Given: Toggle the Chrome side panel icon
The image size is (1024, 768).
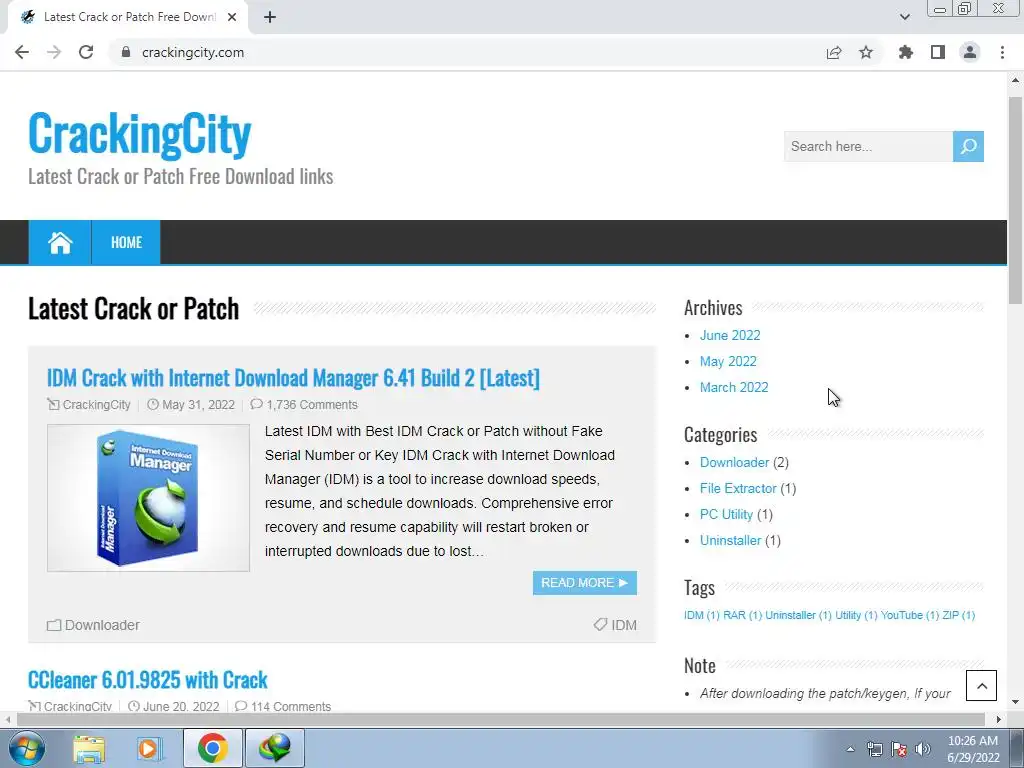Looking at the screenshot, I should coord(938,52).
